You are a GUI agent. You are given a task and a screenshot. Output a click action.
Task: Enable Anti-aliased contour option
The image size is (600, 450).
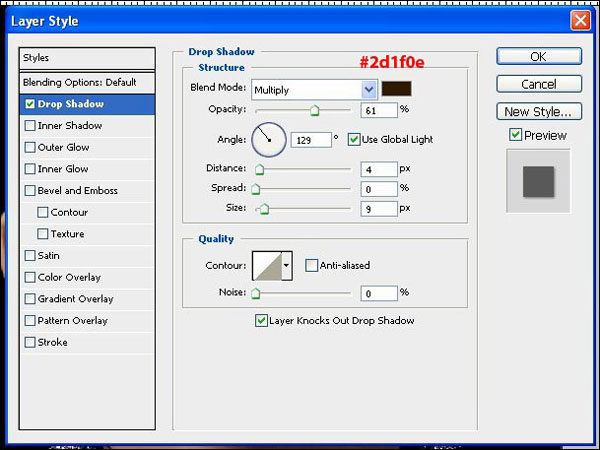point(312,265)
